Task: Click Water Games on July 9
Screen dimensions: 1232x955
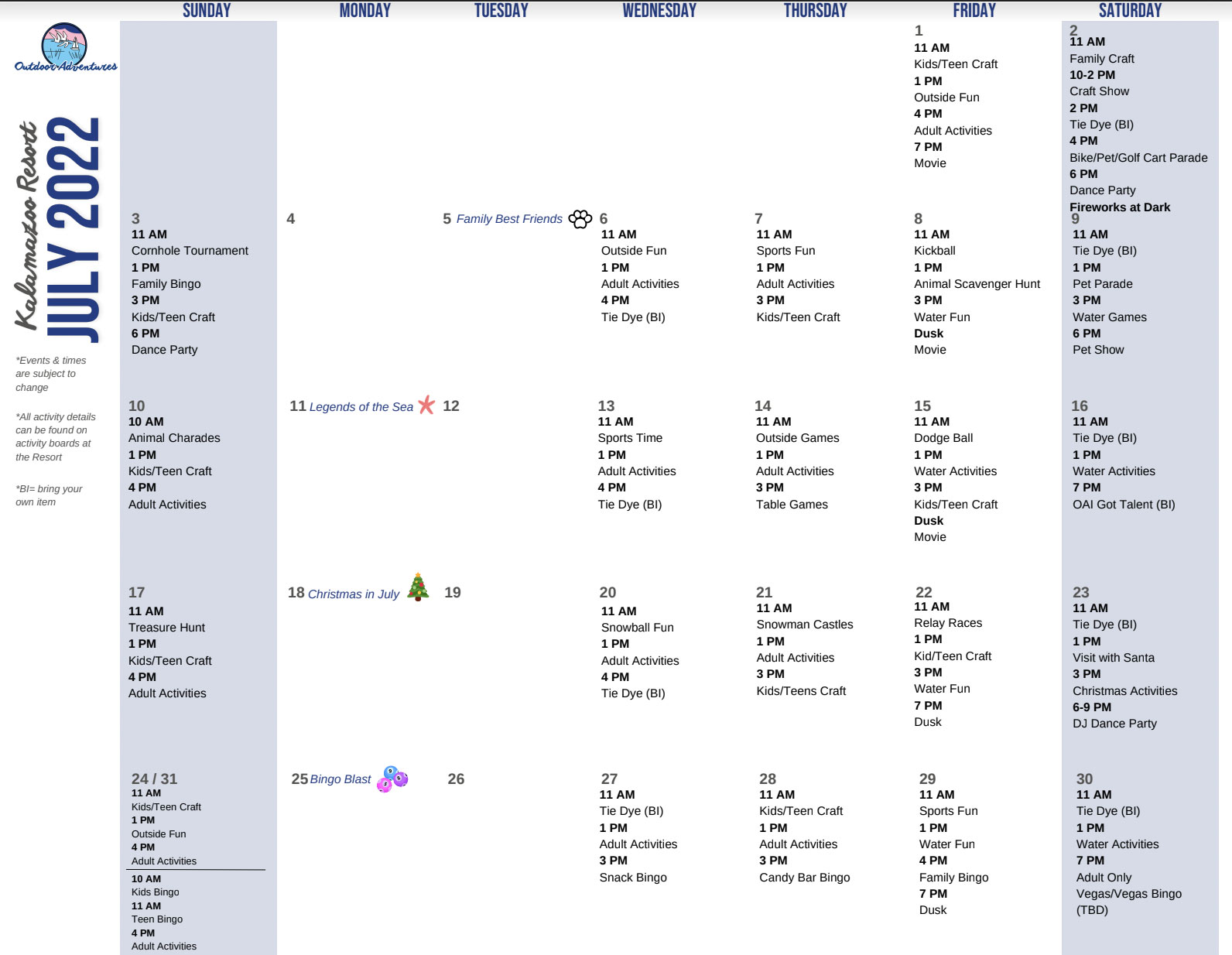Action: tap(1109, 317)
